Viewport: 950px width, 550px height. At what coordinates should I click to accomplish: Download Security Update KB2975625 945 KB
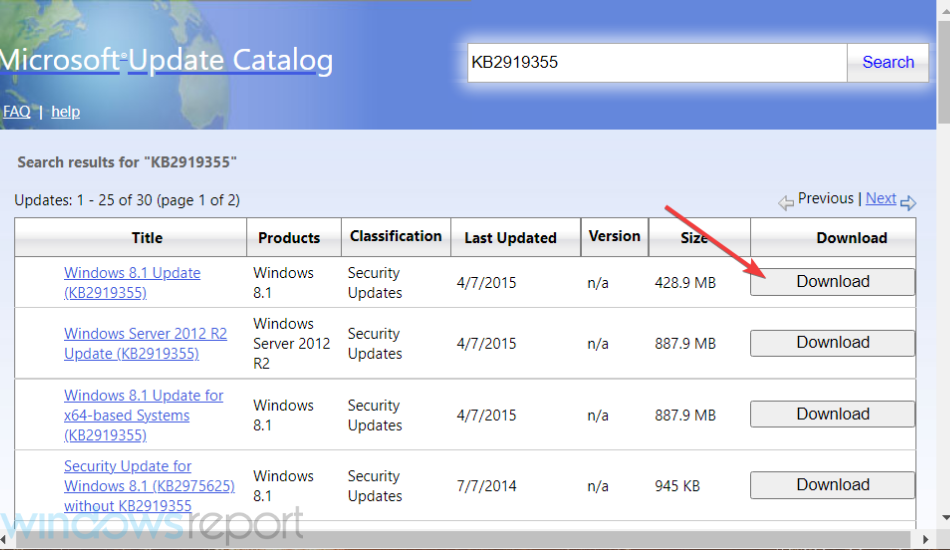click(832, 485)
